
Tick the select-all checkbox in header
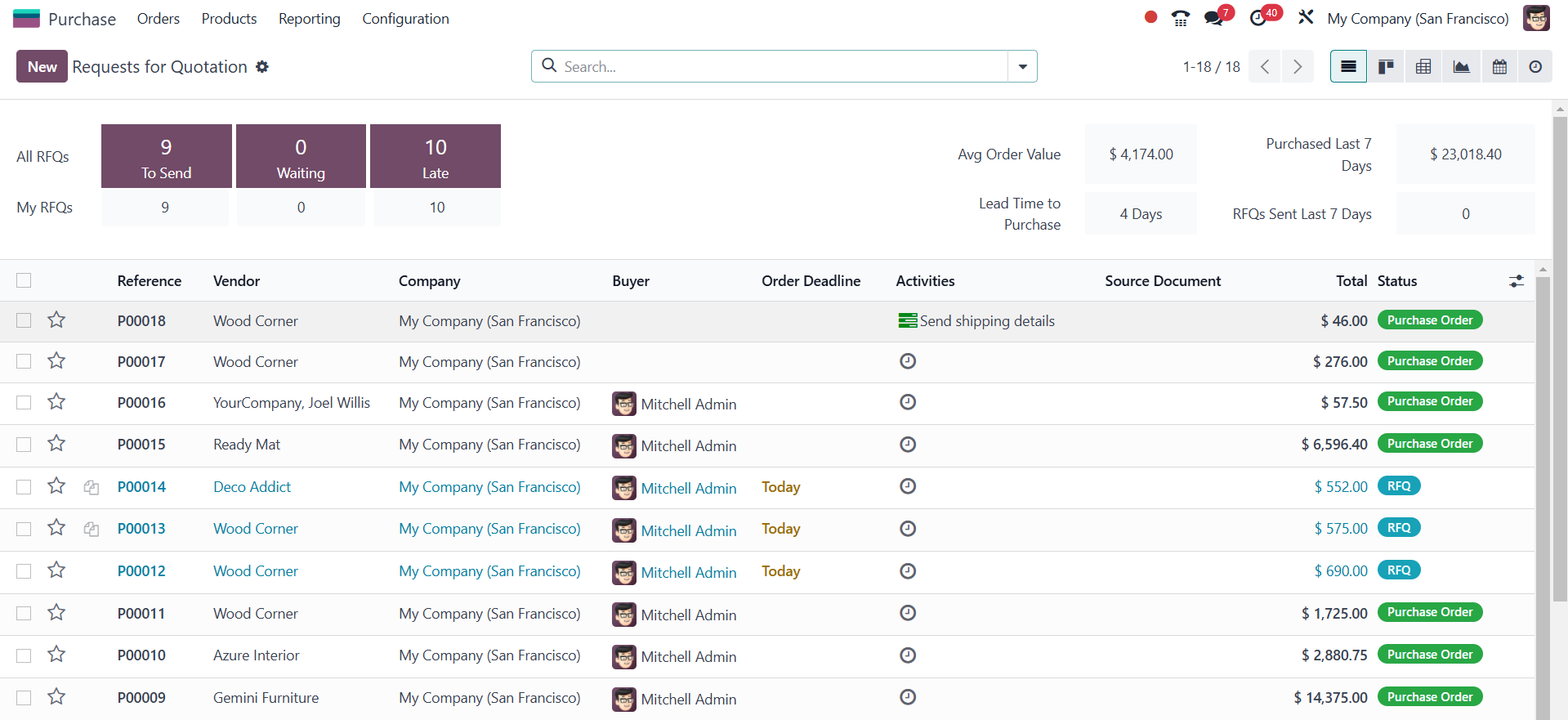(24, 280)
